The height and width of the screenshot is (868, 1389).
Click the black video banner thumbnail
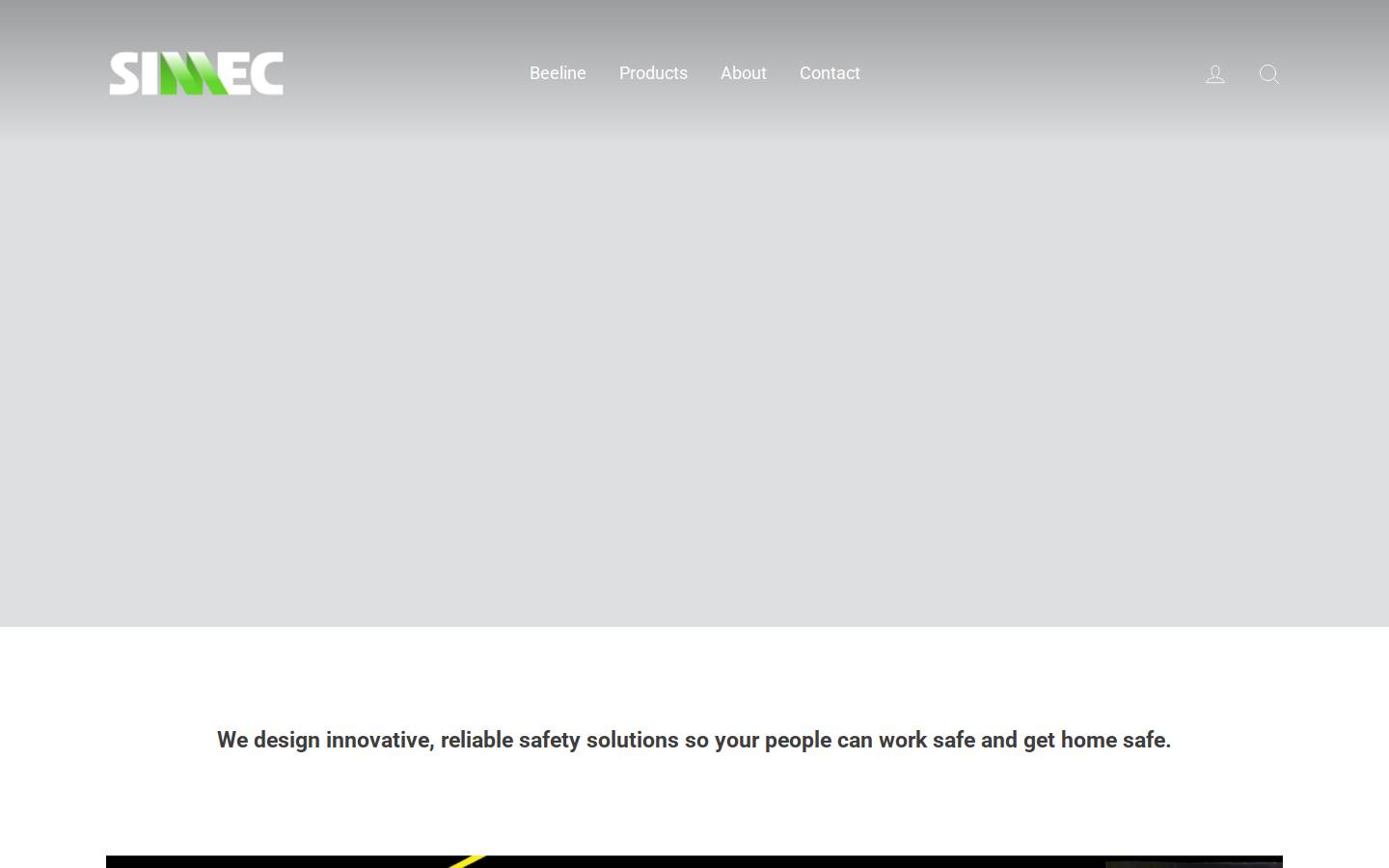(694, 861)
